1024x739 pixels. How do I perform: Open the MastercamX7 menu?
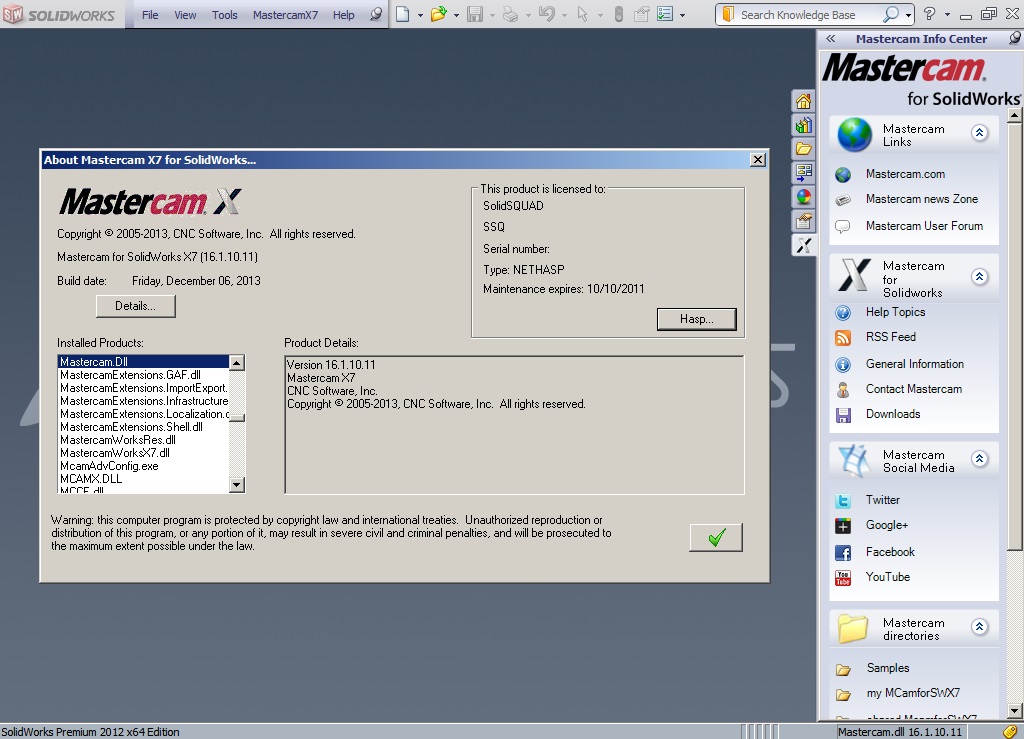[x=285, y=14]
